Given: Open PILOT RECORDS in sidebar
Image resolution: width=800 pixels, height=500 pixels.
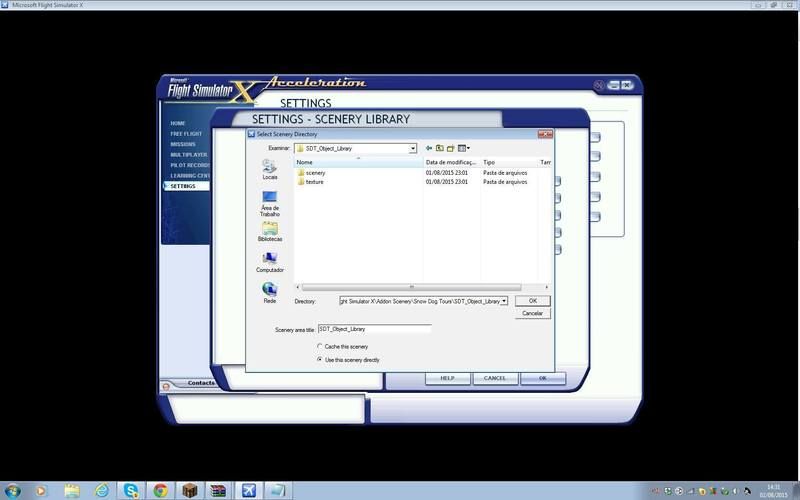Looking at the screenshot, I should (190, 165).
